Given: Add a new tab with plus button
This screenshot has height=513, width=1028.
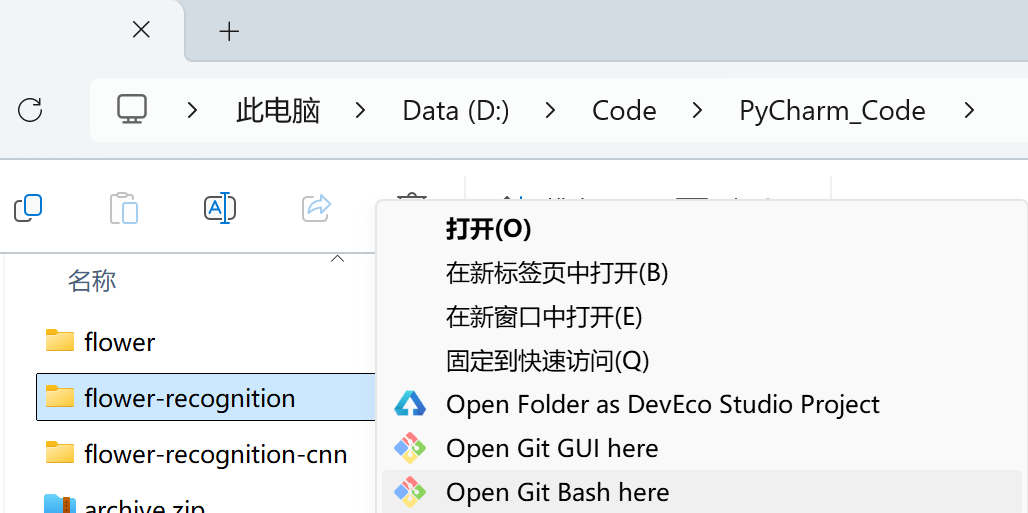Looking at the screenshot, I should click(x=229, y=31).
